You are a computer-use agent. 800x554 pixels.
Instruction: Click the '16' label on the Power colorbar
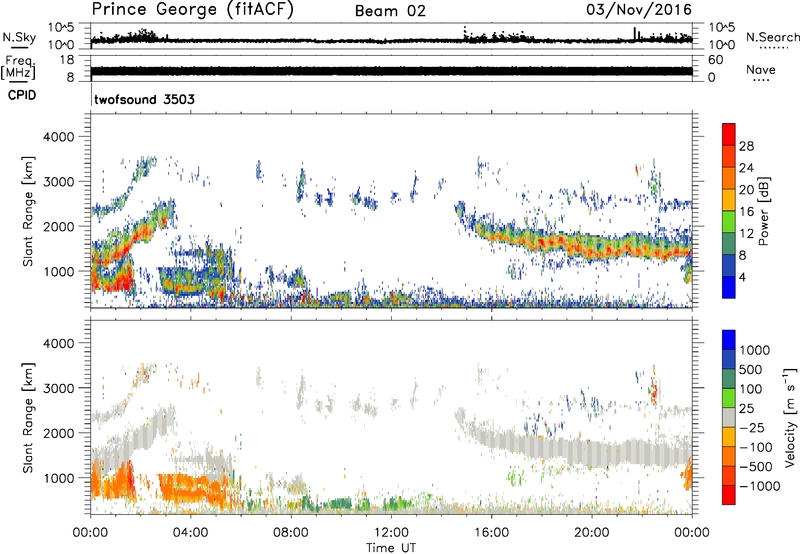(746, 212)
